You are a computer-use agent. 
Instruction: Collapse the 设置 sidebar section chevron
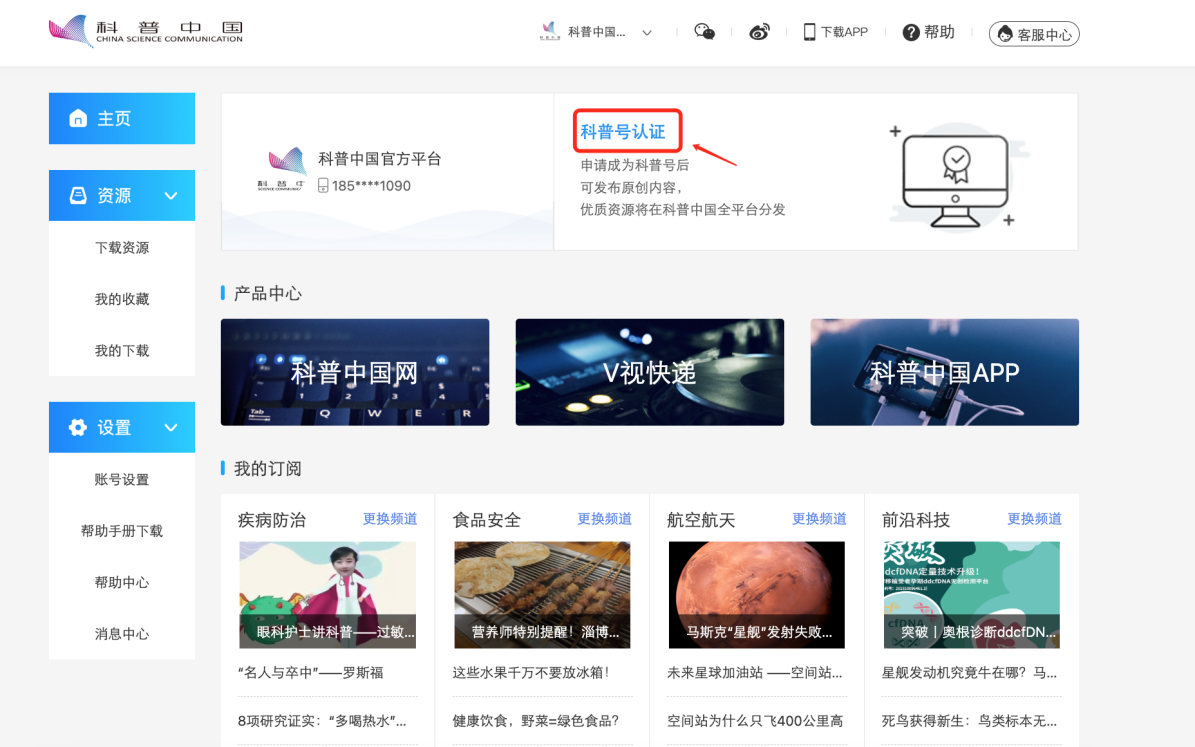(171, 428)
